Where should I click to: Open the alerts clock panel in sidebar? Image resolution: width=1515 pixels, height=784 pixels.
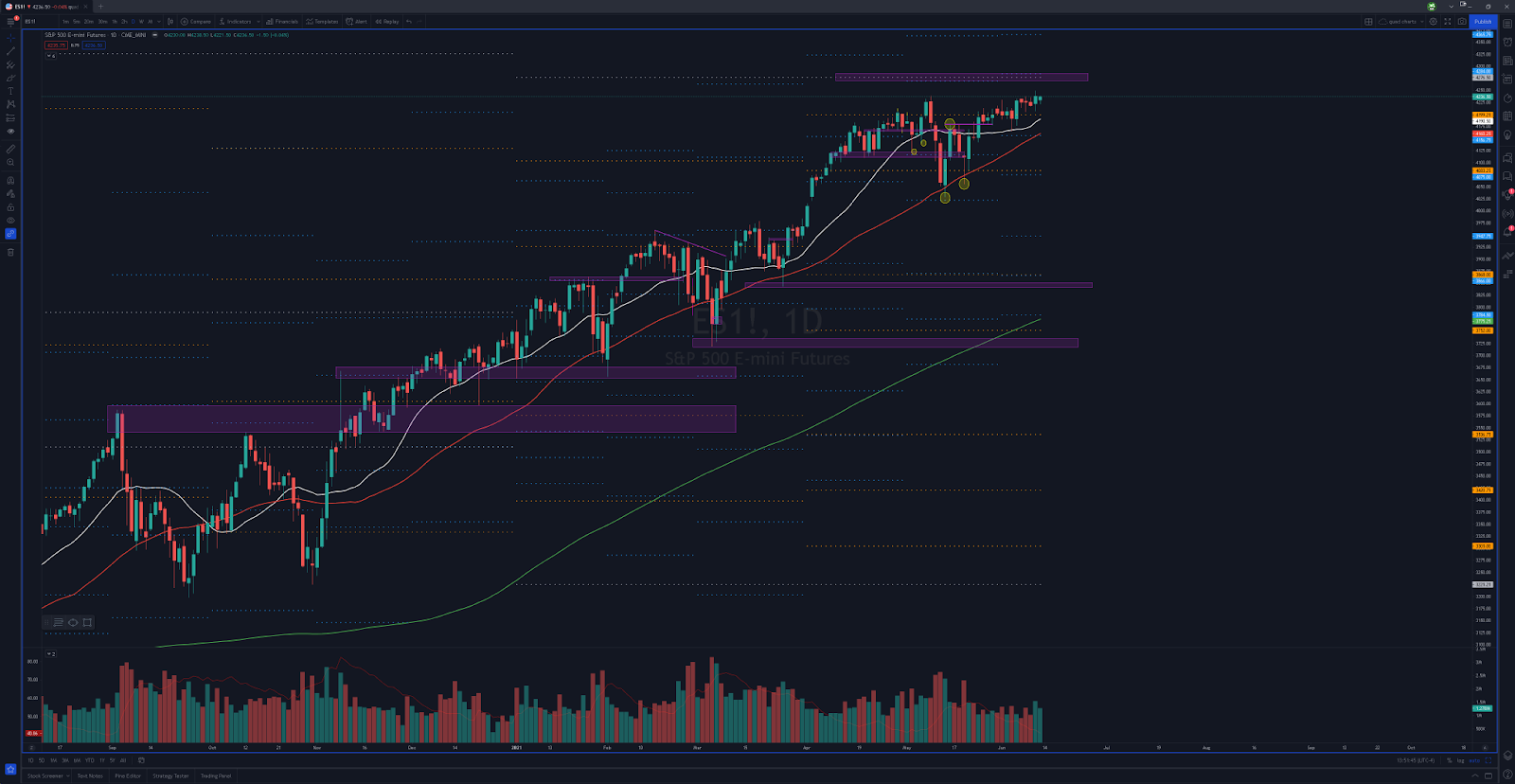click(x=1507, y=42)
